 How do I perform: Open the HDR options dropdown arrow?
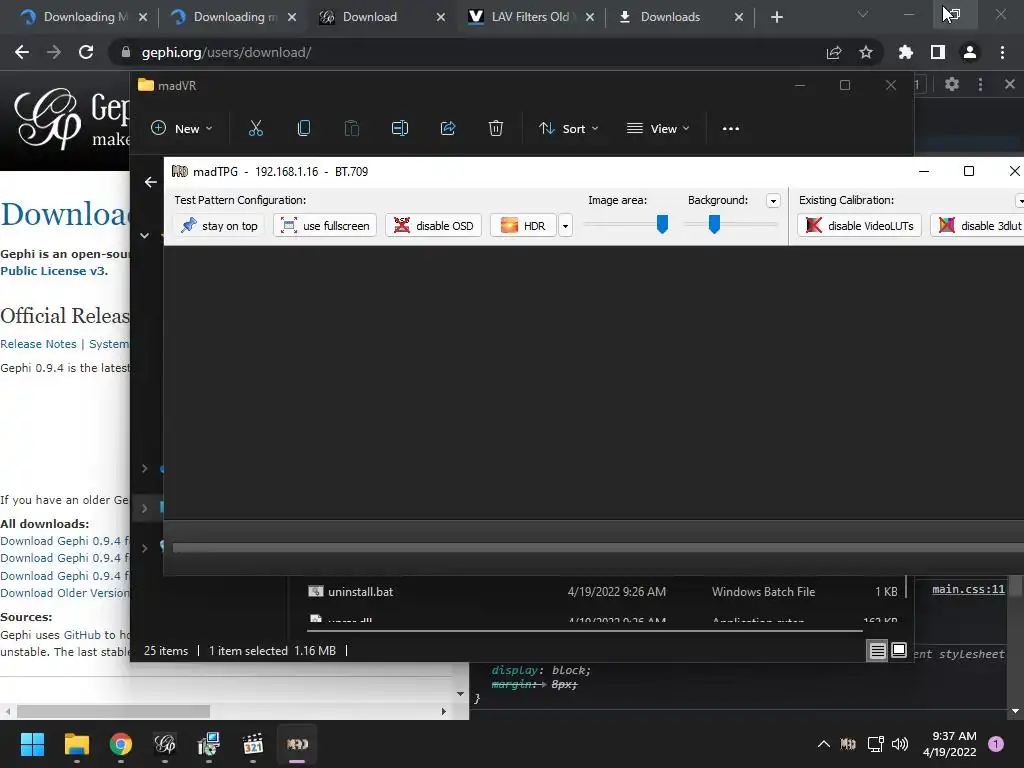point(565,226)
